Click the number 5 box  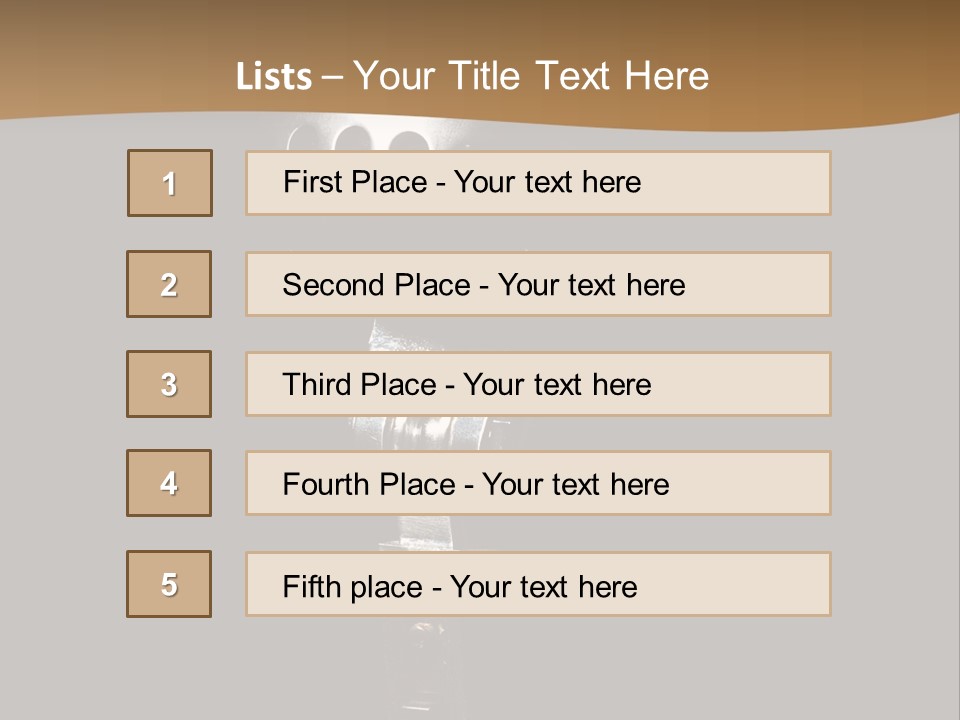(x=169, y=584)
